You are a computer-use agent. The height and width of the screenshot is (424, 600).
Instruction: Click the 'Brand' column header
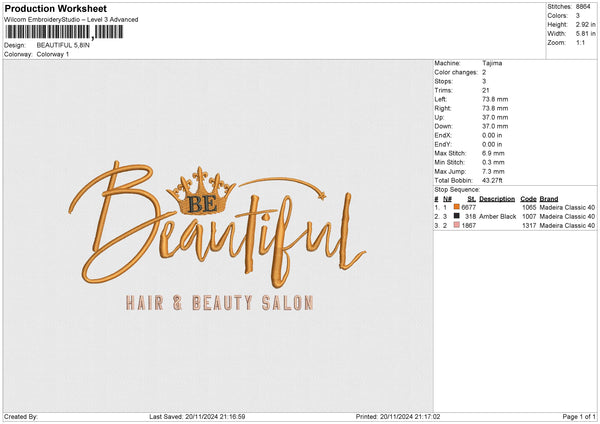point(549,199)
